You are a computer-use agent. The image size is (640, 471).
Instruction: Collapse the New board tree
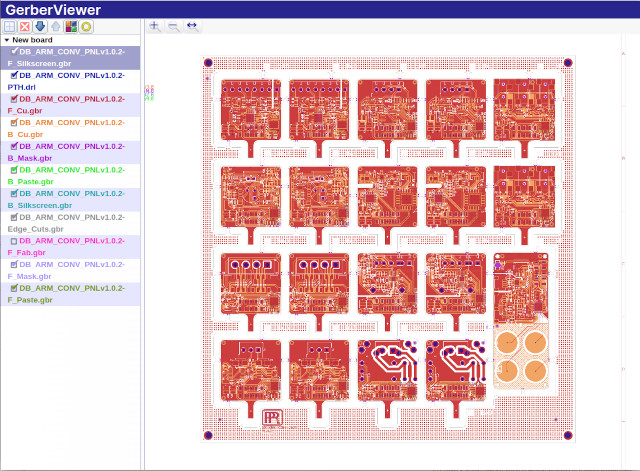click(7, 40)
